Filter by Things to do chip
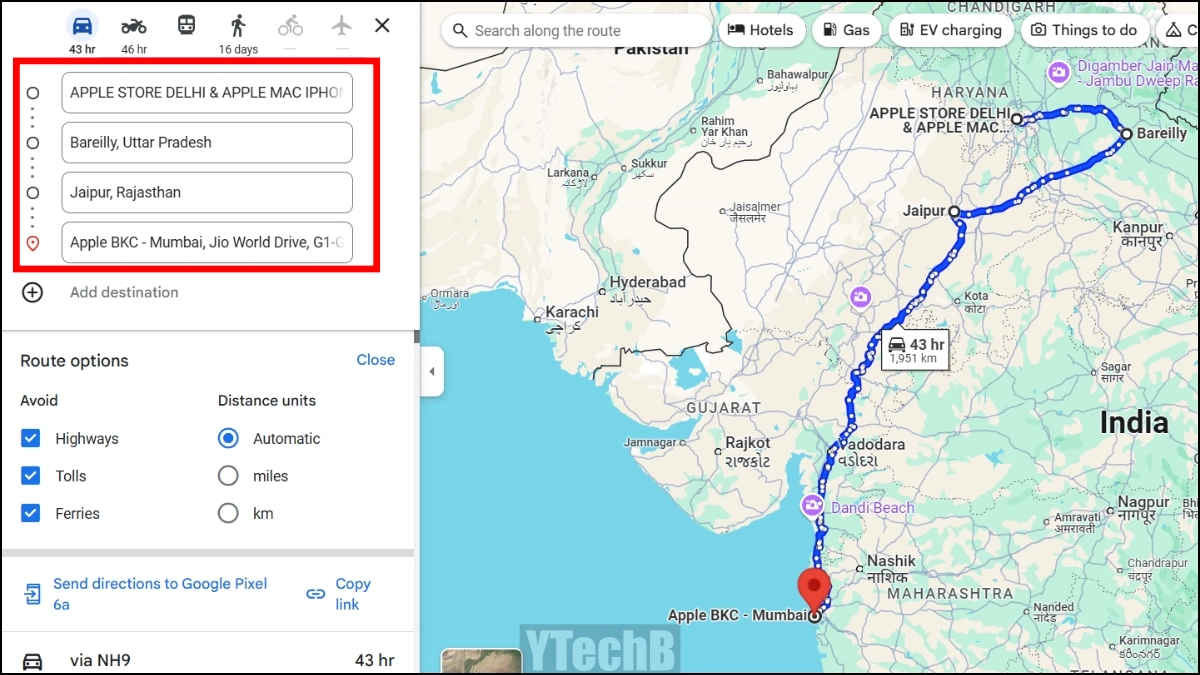 pos(1084,30)
